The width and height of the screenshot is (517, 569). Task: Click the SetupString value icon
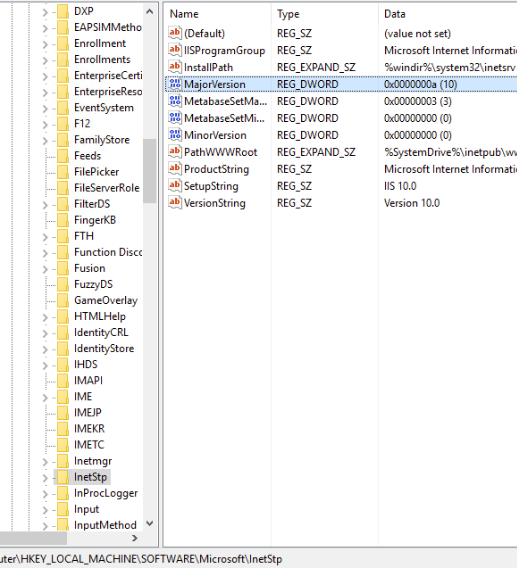(x=175, y=186)
